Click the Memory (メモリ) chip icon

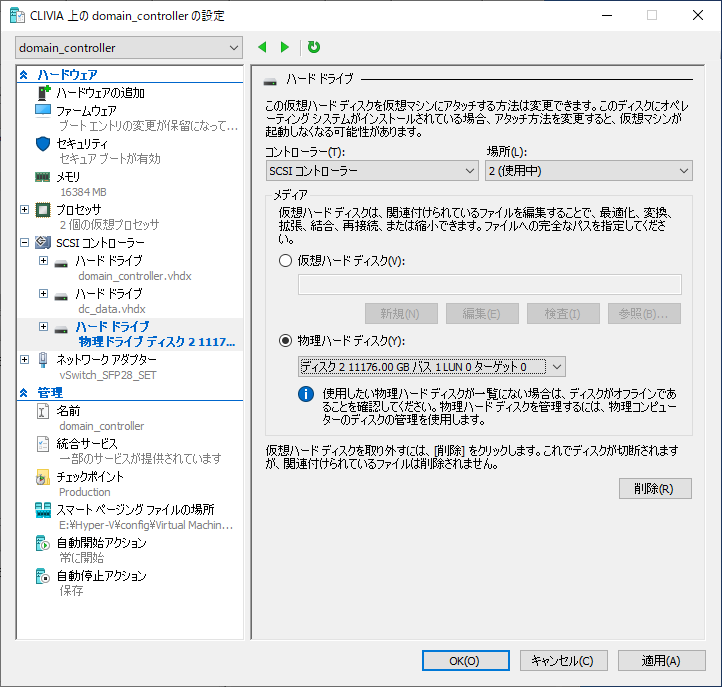(x=43, y=177)
